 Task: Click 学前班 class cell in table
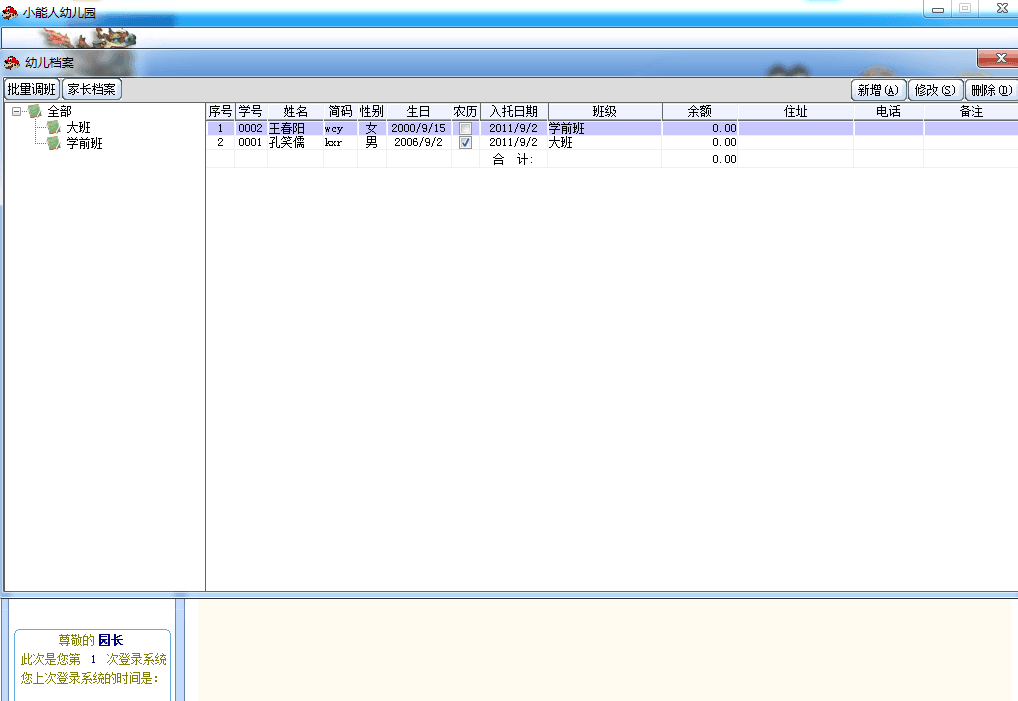604,129
